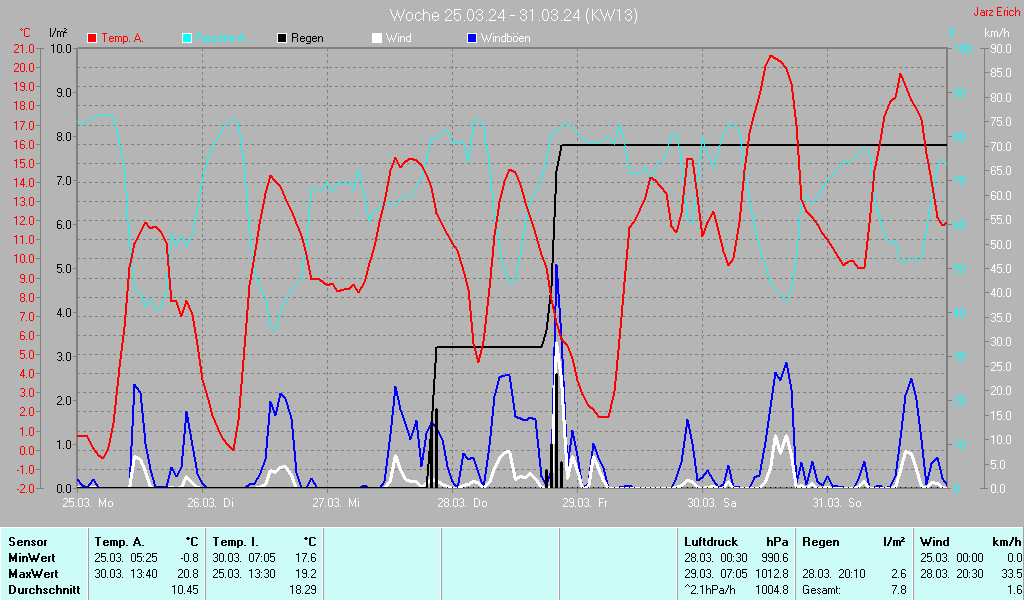The image size is (1024, 600).
Task: Click the Luftdruck column header in table
Action: (x=709, y=541)
